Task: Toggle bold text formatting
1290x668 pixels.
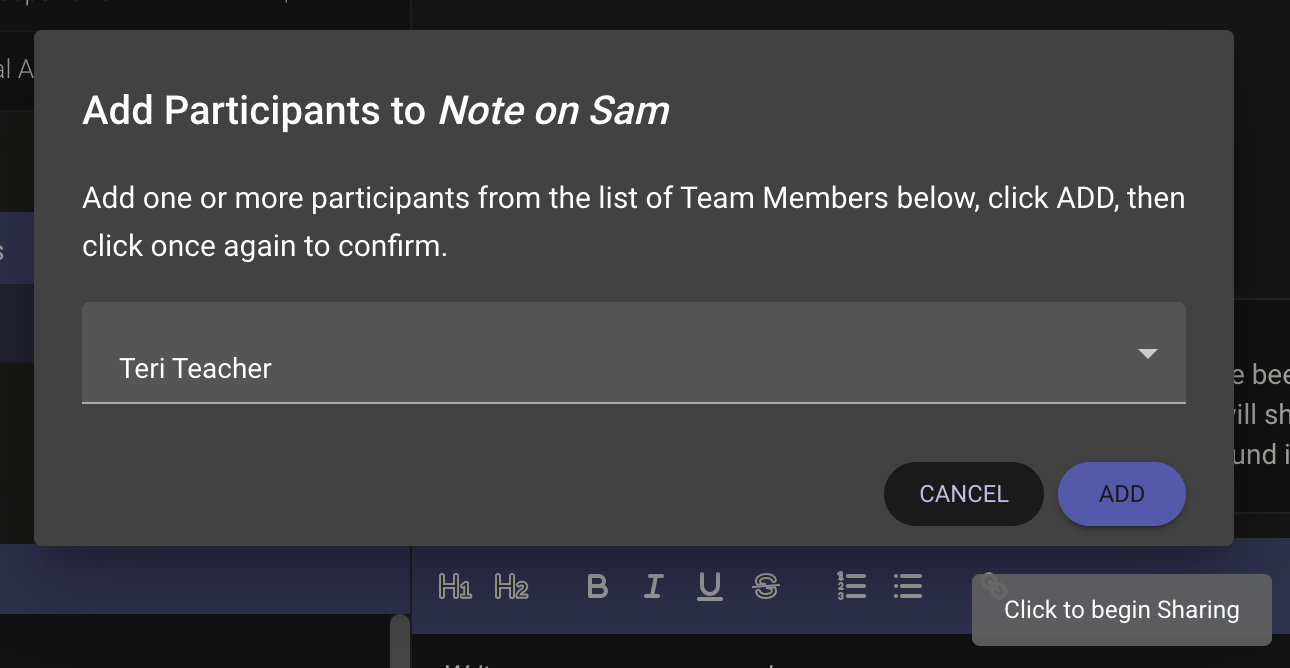Action: (597, 587)
